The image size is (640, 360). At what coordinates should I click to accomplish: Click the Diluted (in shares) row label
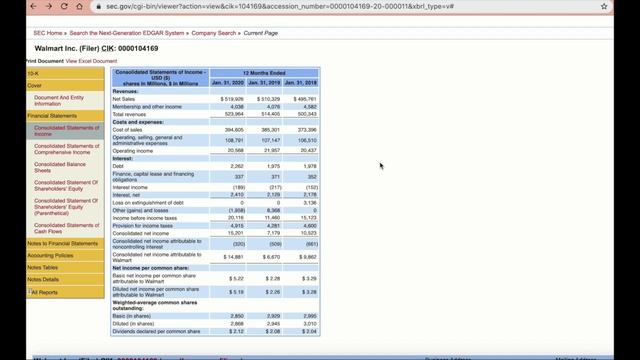coord(133,324)
